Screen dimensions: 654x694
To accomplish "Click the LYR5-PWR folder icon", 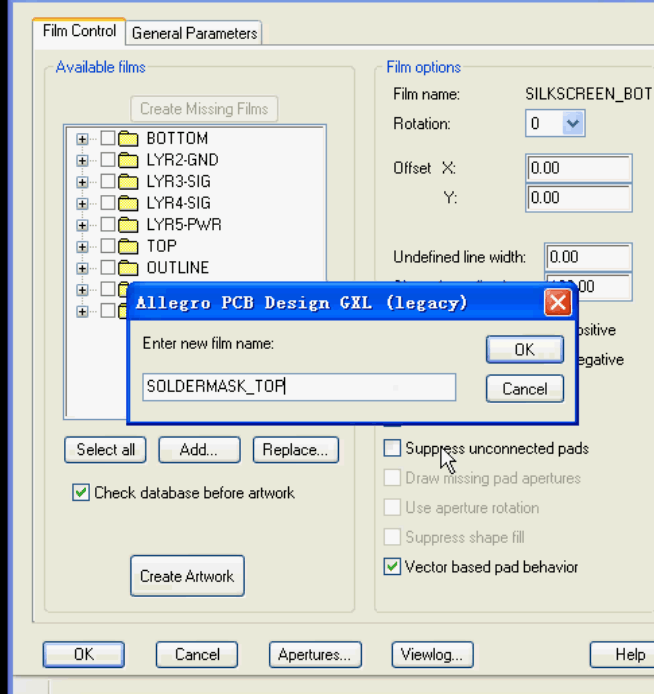I will [x=128, y=224].
